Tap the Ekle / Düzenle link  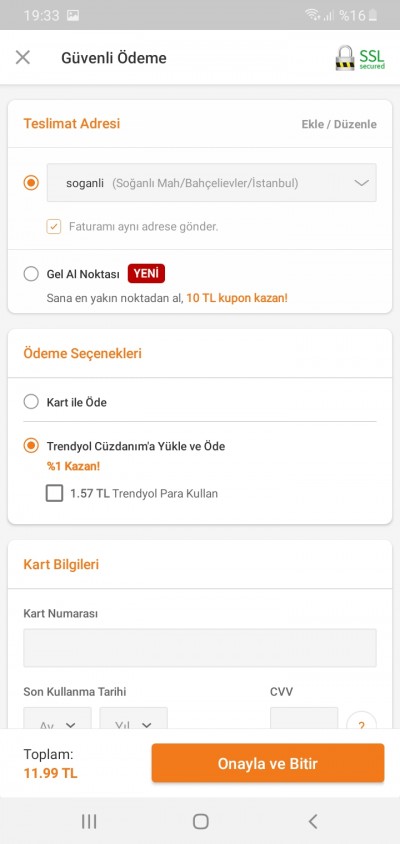(x=339, y=124)
